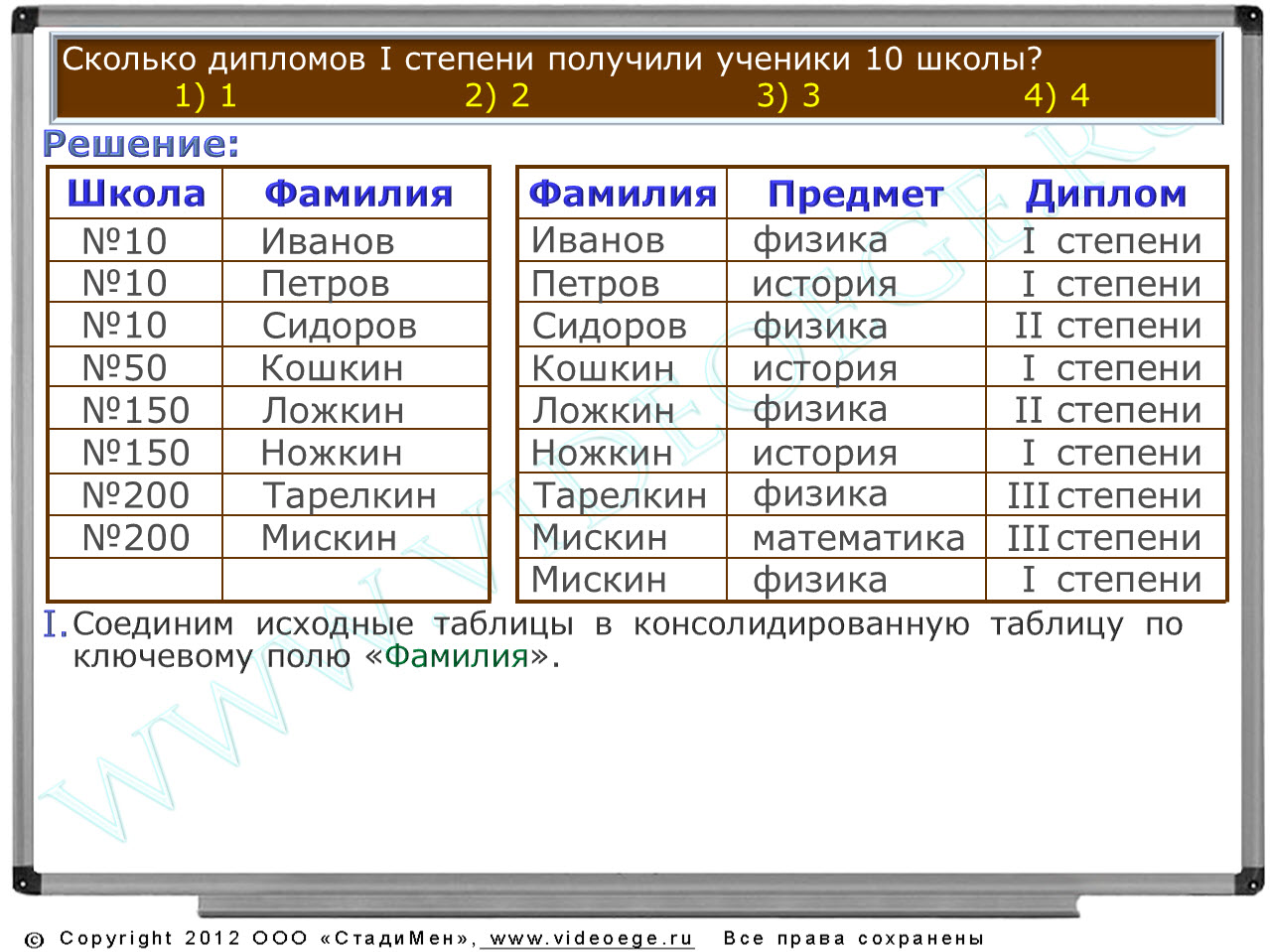Click "№10" in the Иванов row
Viewport: 1270px width, 952px height.
(x=124, y=241)
